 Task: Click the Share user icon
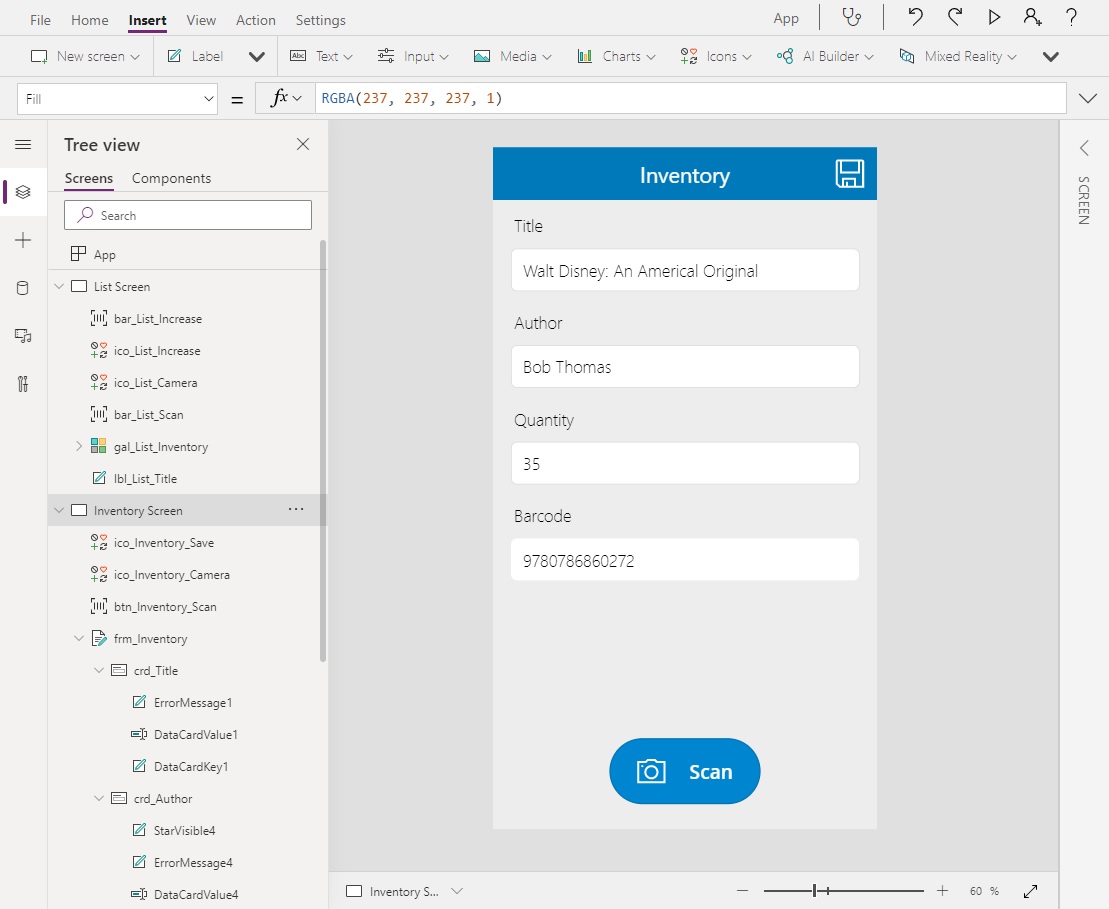1032,18
